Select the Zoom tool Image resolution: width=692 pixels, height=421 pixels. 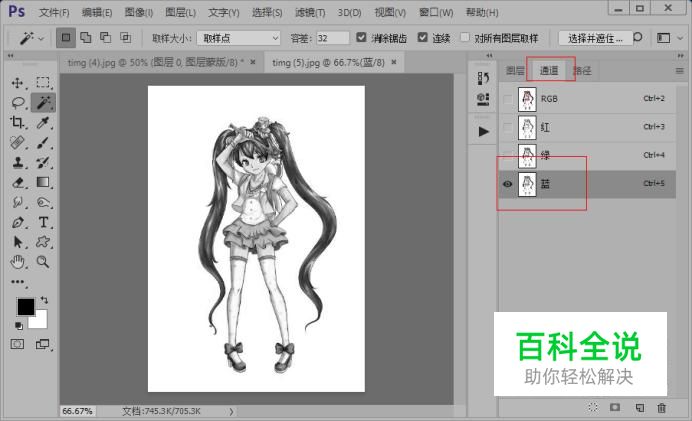[43, 262]
